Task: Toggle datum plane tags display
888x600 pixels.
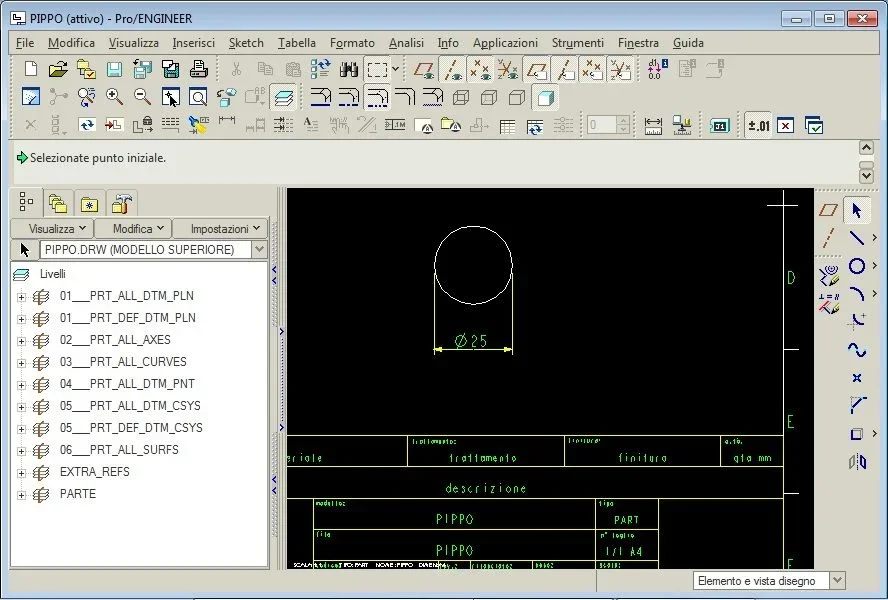Action: [536, 69]
